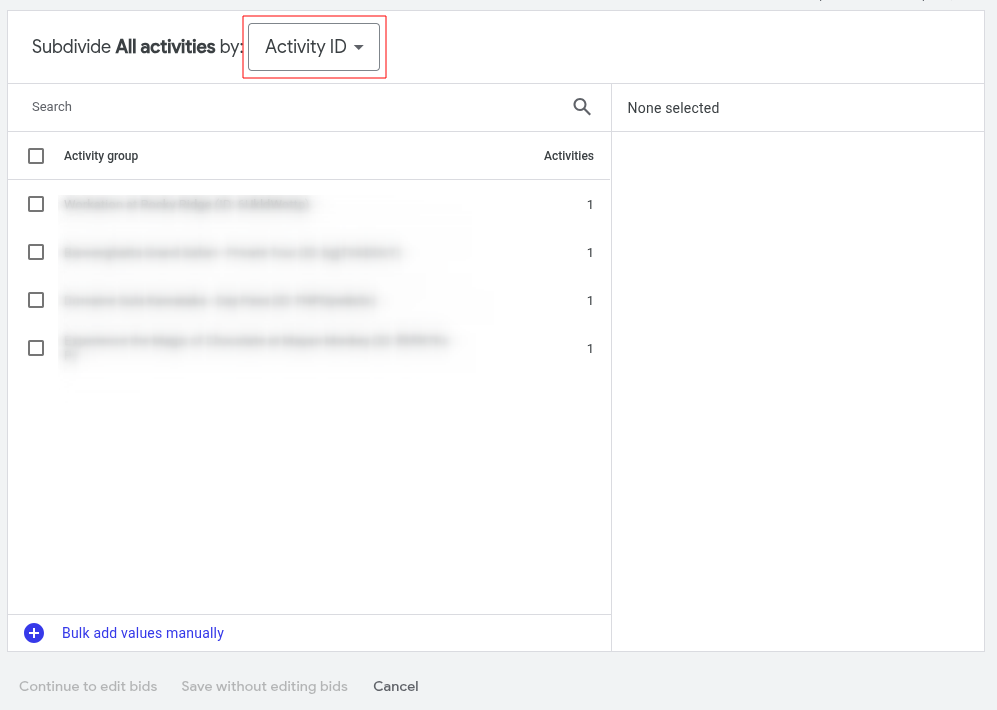
Task: Cancel the subdivide dialog
Action: [x=395, y=686]
